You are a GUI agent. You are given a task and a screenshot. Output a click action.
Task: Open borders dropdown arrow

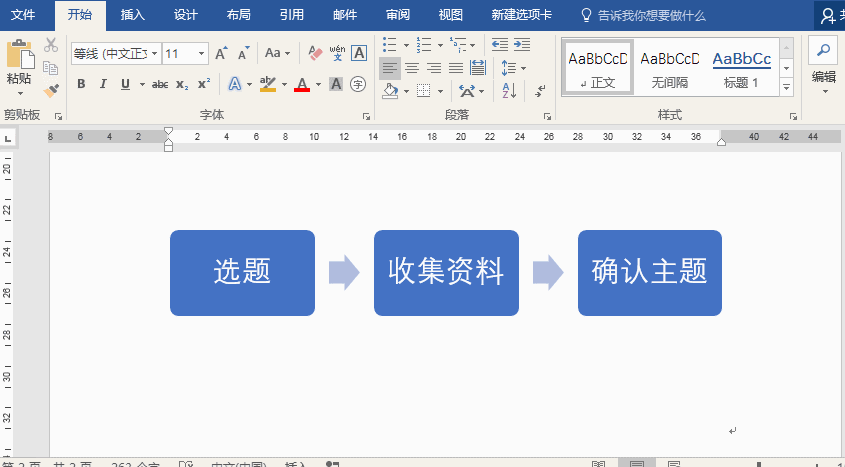440,91
